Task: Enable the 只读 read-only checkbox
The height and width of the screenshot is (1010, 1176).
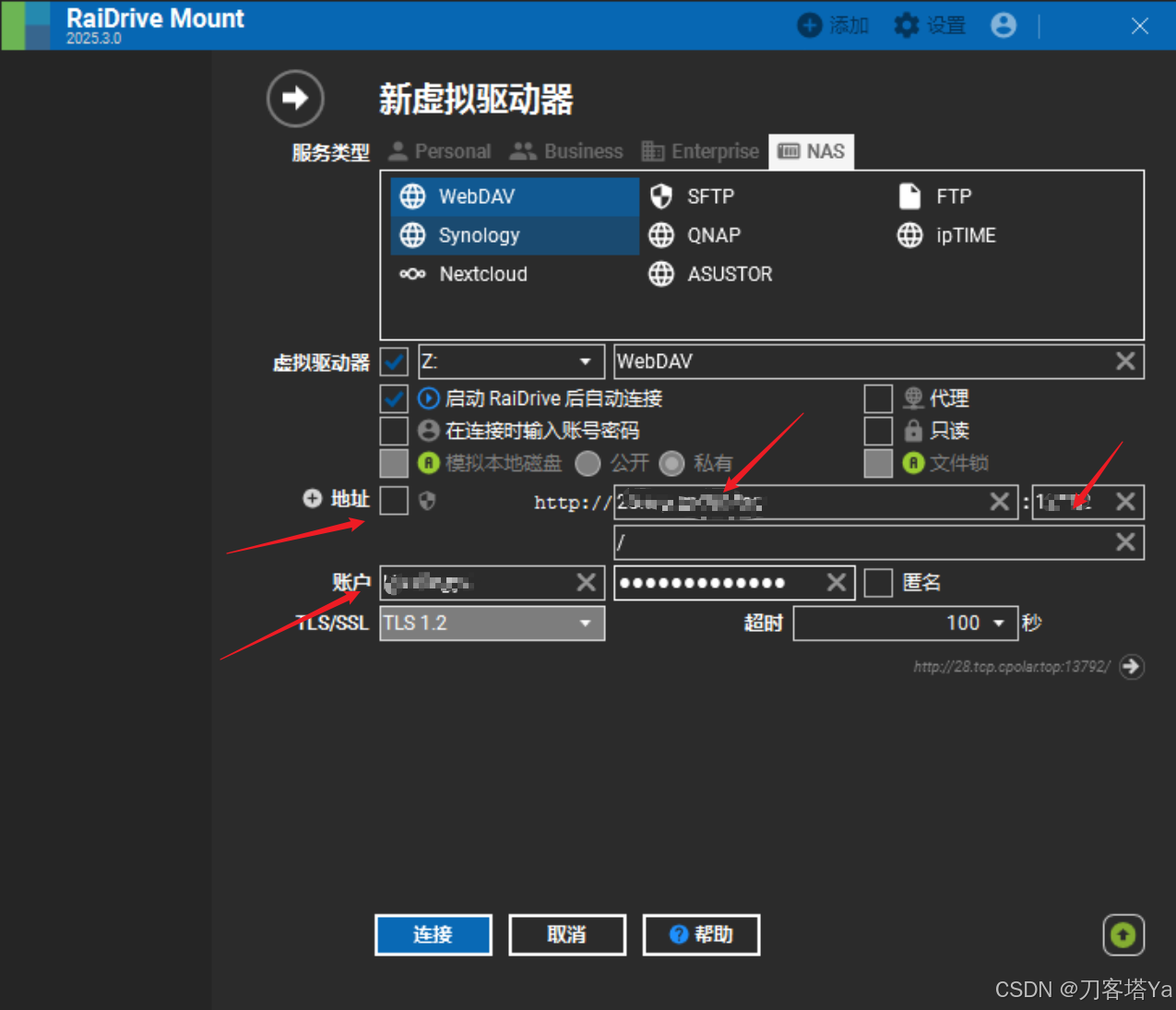Action: 878,431
